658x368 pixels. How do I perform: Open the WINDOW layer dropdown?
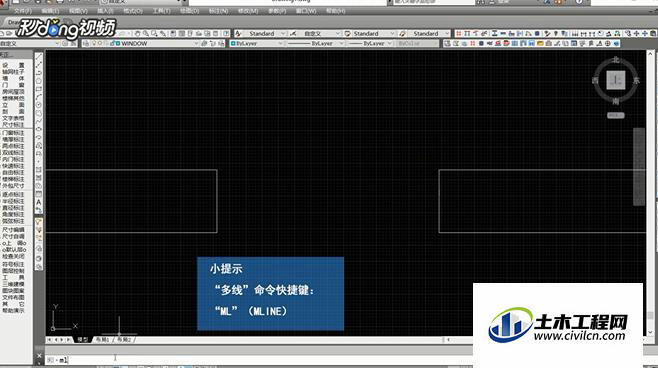[196, 43]
